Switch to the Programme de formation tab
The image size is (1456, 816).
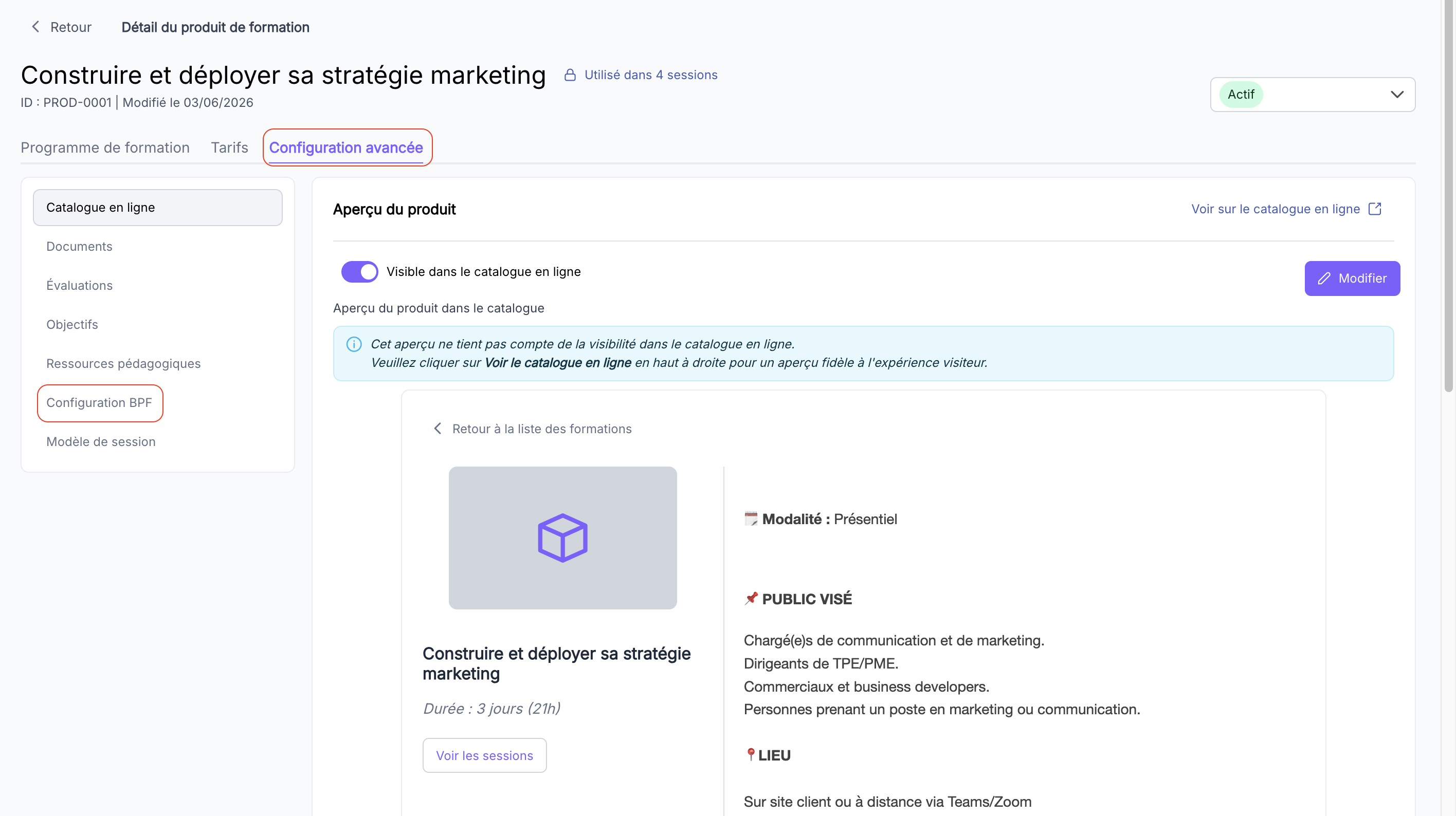105,147
